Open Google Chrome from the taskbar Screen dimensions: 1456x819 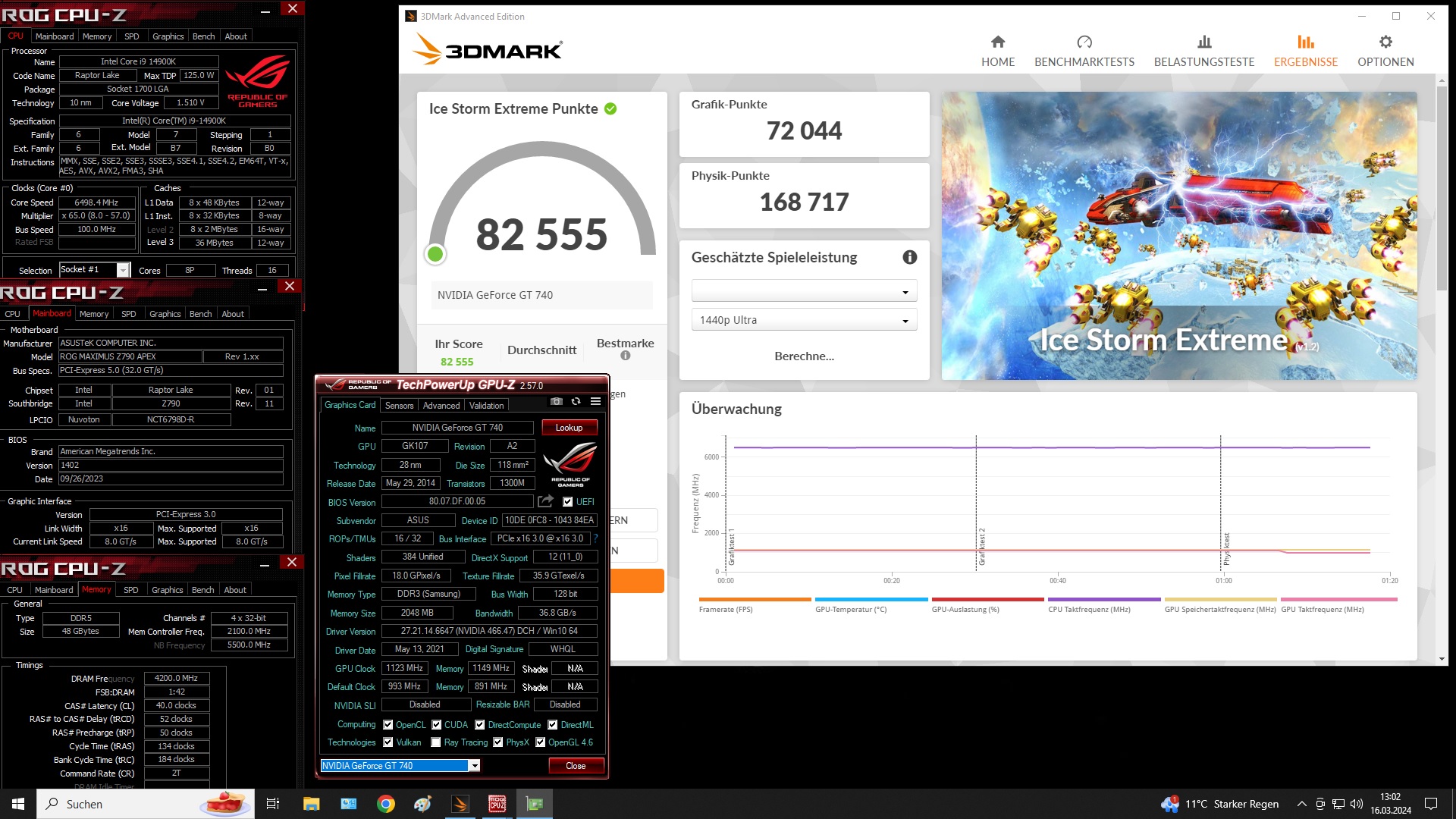click(x=386, y=804)
